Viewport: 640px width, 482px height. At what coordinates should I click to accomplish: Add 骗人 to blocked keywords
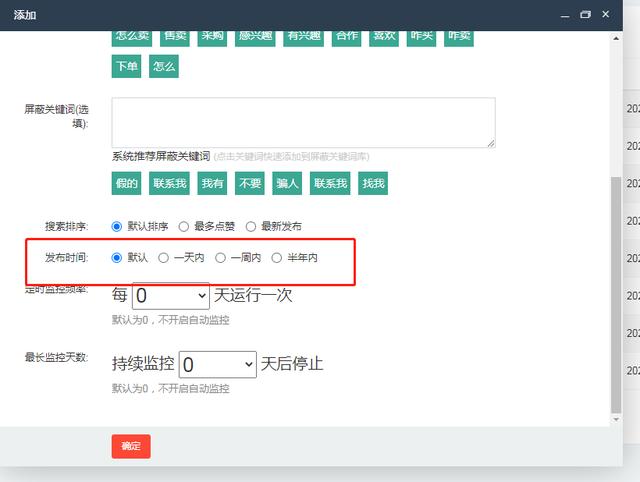click(x=287, y=183)
